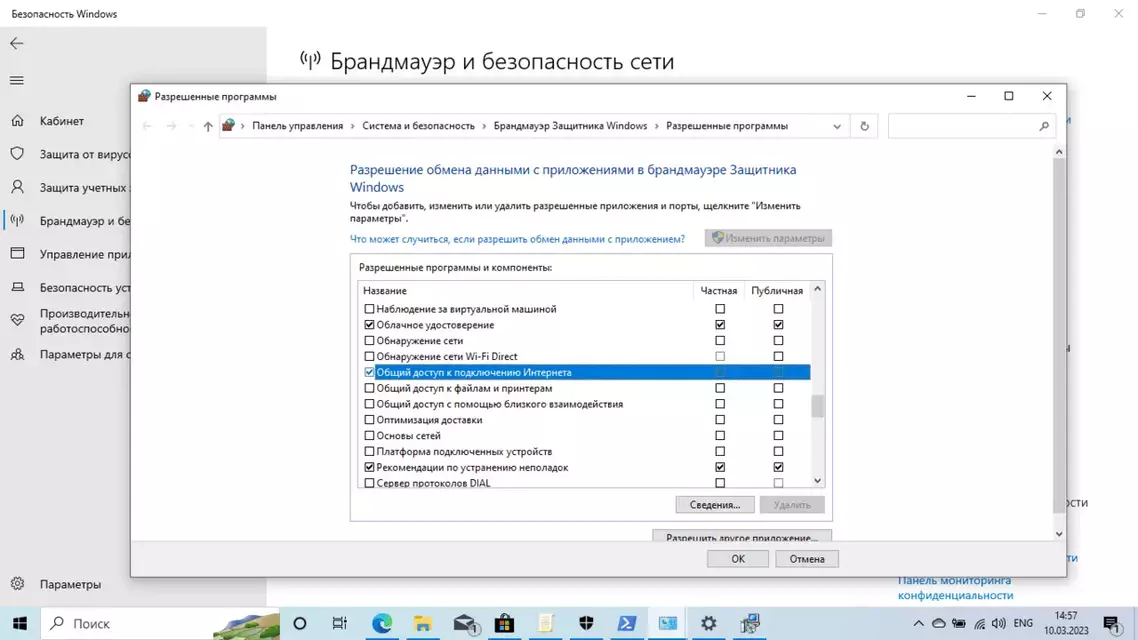Image resolution: width=1138 pixels, height=640 pixels.
Task: Open Microsoft Store from taskbar
Action: coord(504,623)
